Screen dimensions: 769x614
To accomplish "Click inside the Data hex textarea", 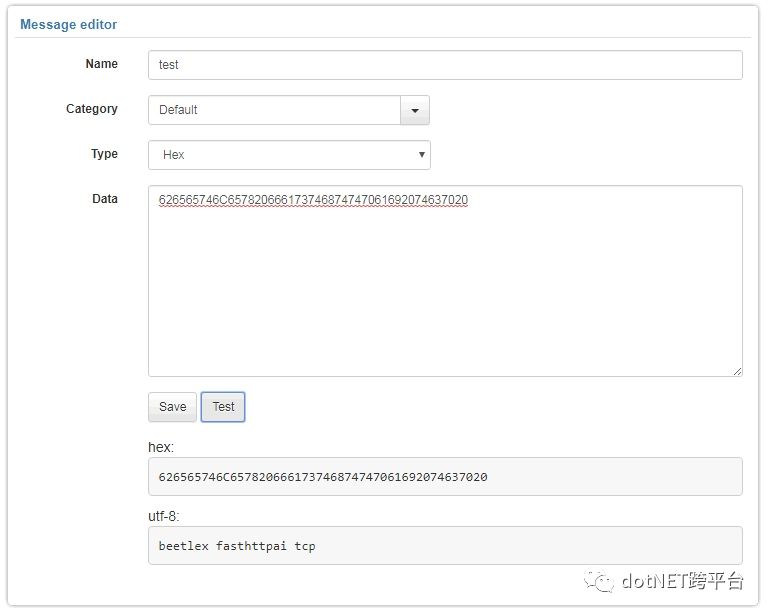I will coord(445,281).
